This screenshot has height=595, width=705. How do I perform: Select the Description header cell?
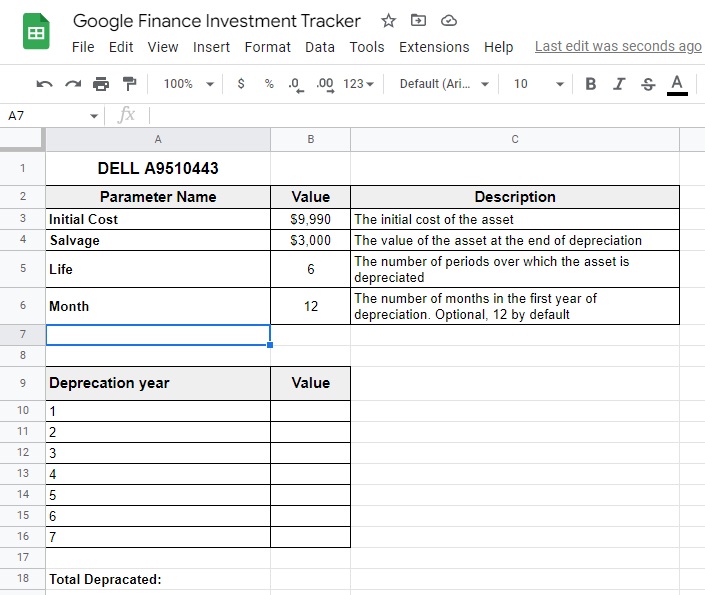(x=515, y=197)
